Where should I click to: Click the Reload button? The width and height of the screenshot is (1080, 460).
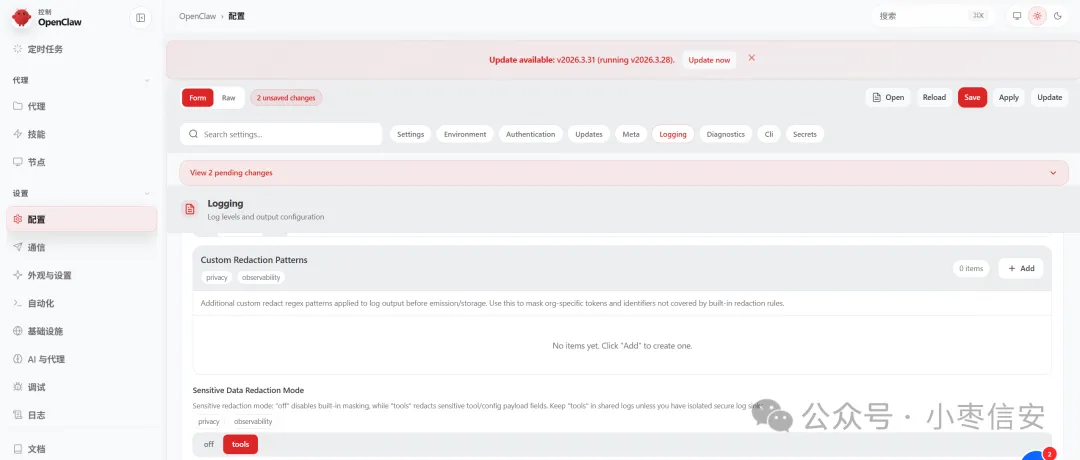click(x=934, y=97)
